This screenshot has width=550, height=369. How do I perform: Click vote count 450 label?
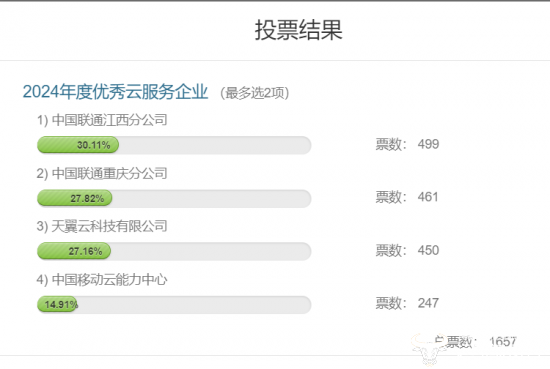click(x=407, y=250)
